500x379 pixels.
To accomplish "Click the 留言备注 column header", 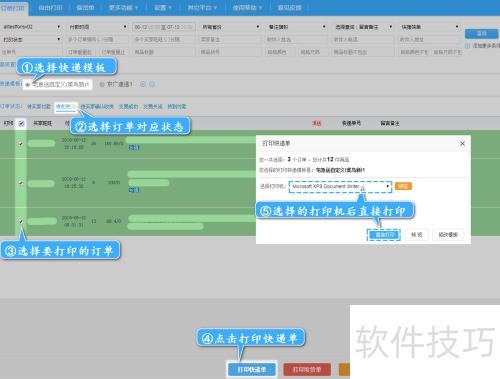I will point(390,123).
